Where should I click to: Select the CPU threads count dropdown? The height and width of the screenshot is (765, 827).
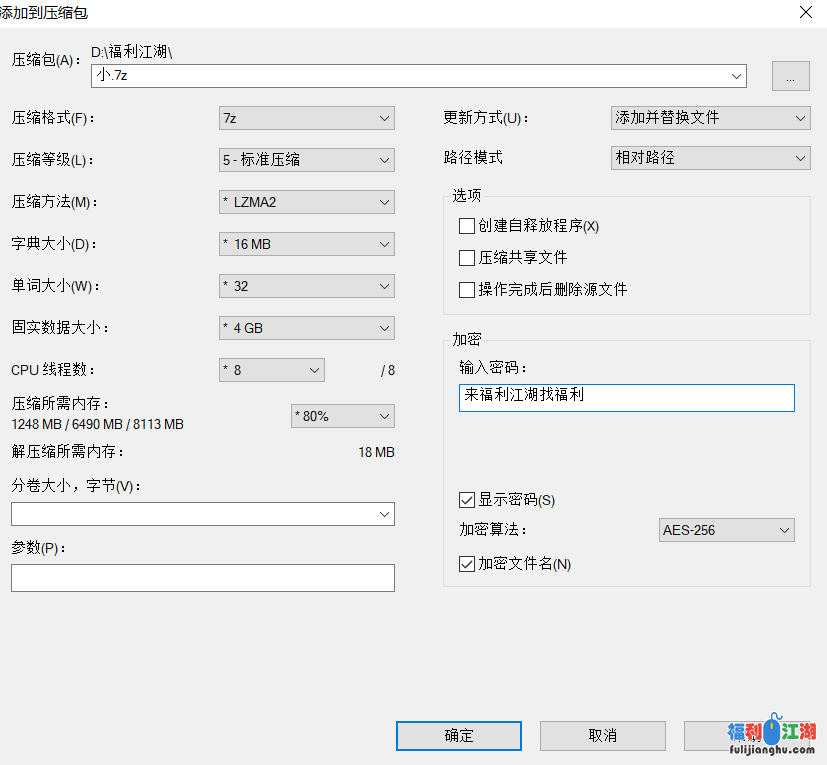tap(272, 370)
